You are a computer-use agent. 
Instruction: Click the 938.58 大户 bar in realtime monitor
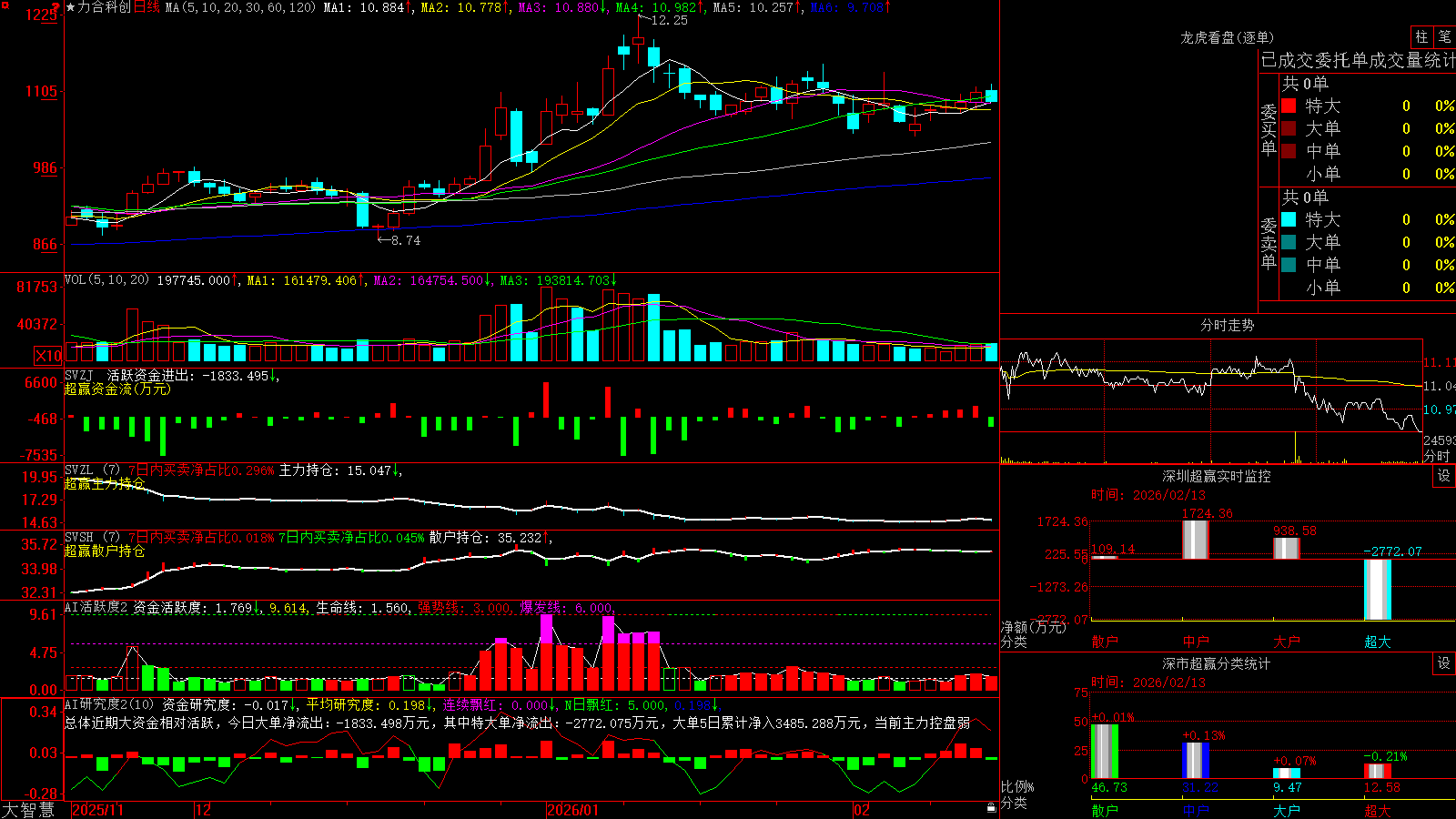1287,548
